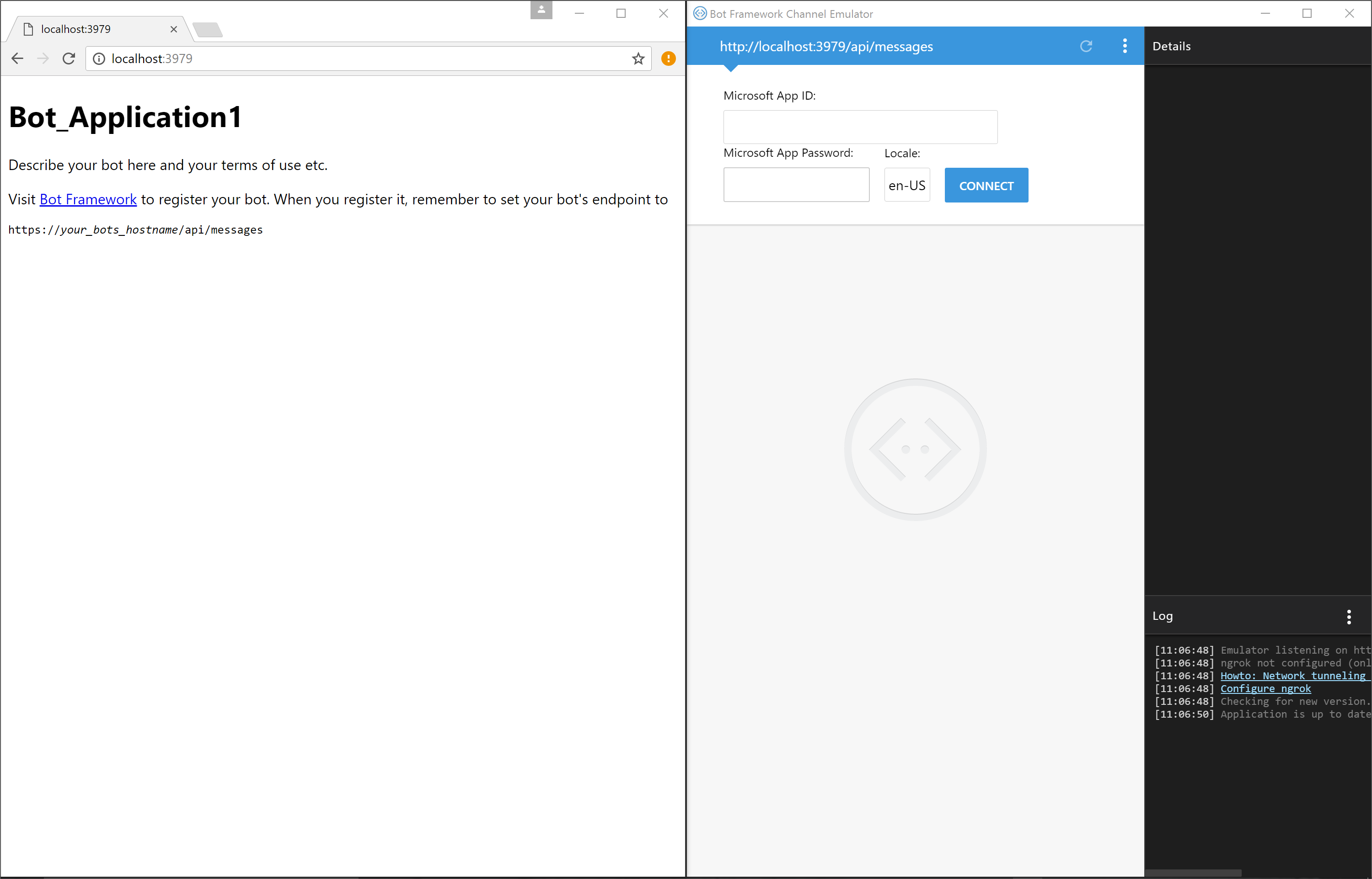Open a new browser tab
This screenshot has height=879, width=1372.
pyautogui.click(x=208, y=28)
